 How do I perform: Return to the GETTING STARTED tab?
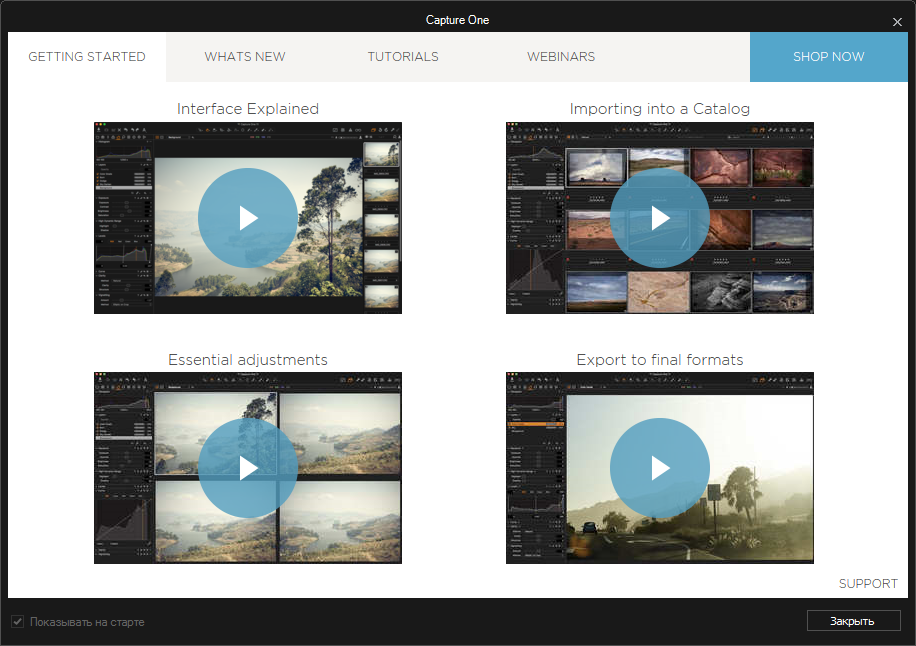[87, 57]
